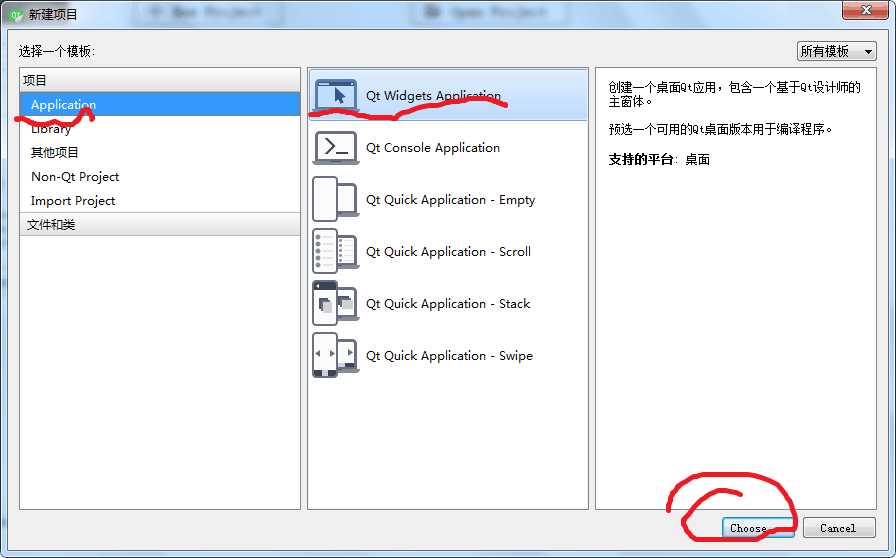Click the Qt Quick Application Stack icon

point(336,303)
